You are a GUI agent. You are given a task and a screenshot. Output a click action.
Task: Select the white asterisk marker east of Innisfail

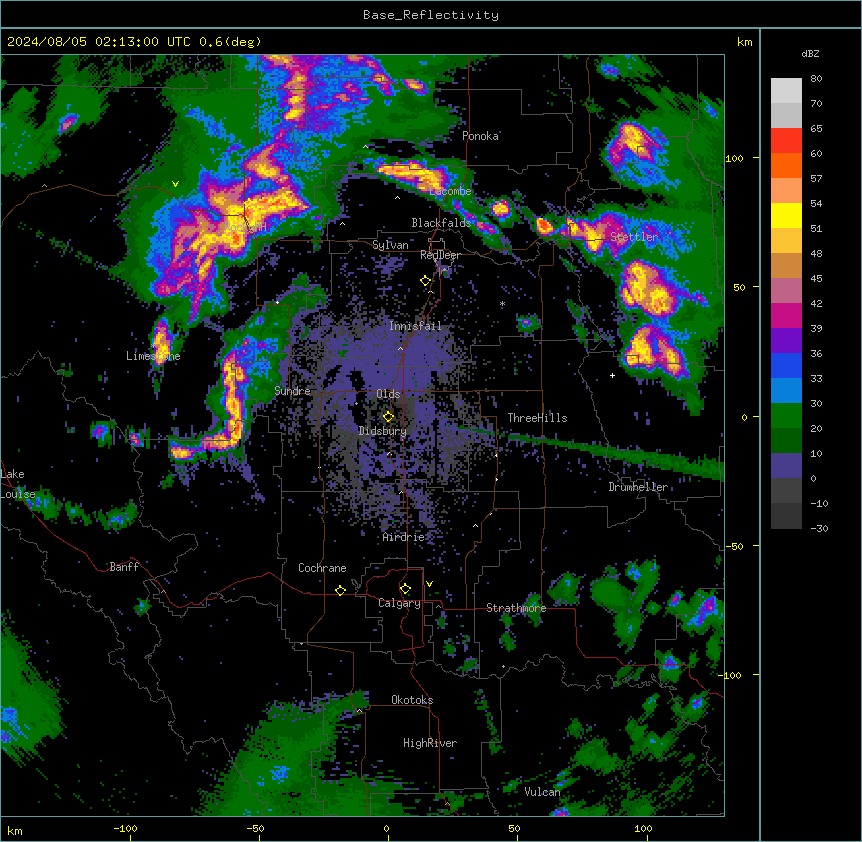502,304
